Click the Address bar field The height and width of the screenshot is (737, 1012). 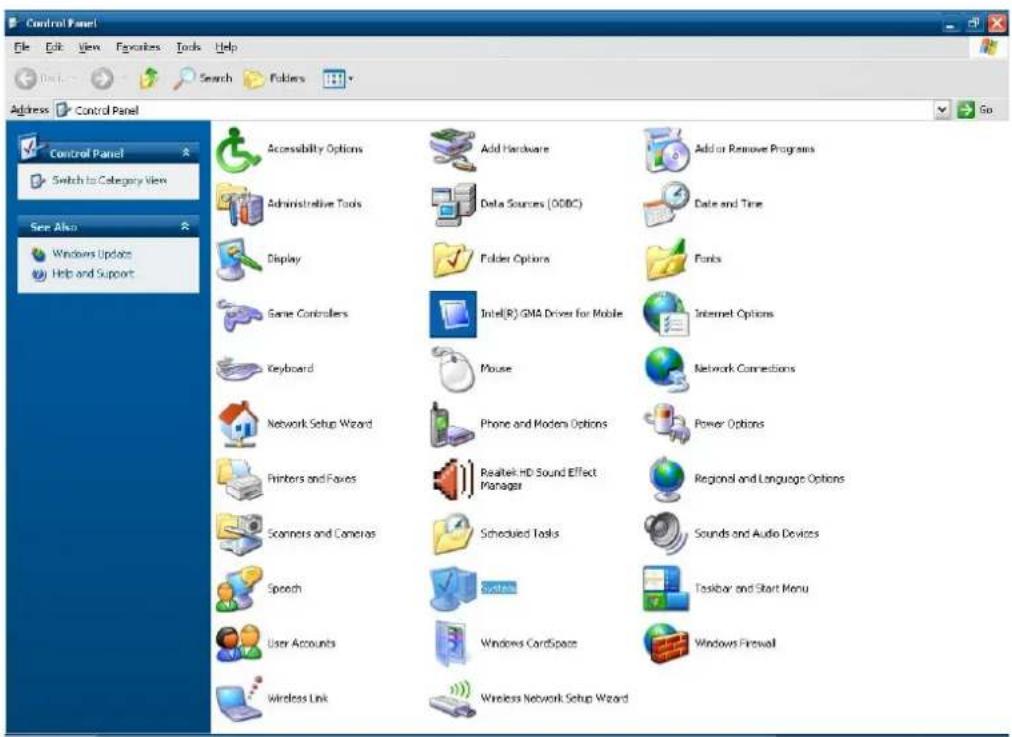pos(494,110)
